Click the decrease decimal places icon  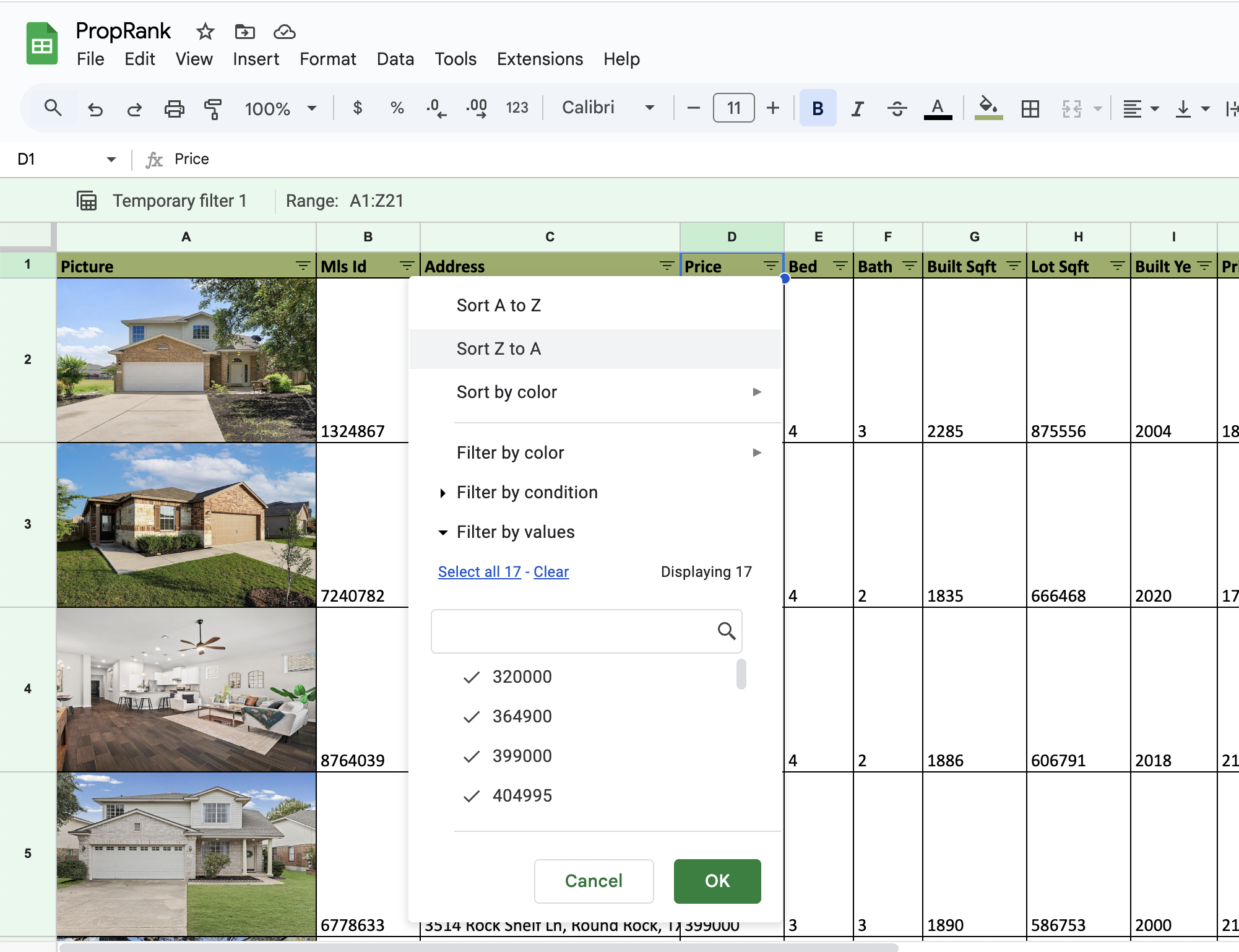coord(437,108)
